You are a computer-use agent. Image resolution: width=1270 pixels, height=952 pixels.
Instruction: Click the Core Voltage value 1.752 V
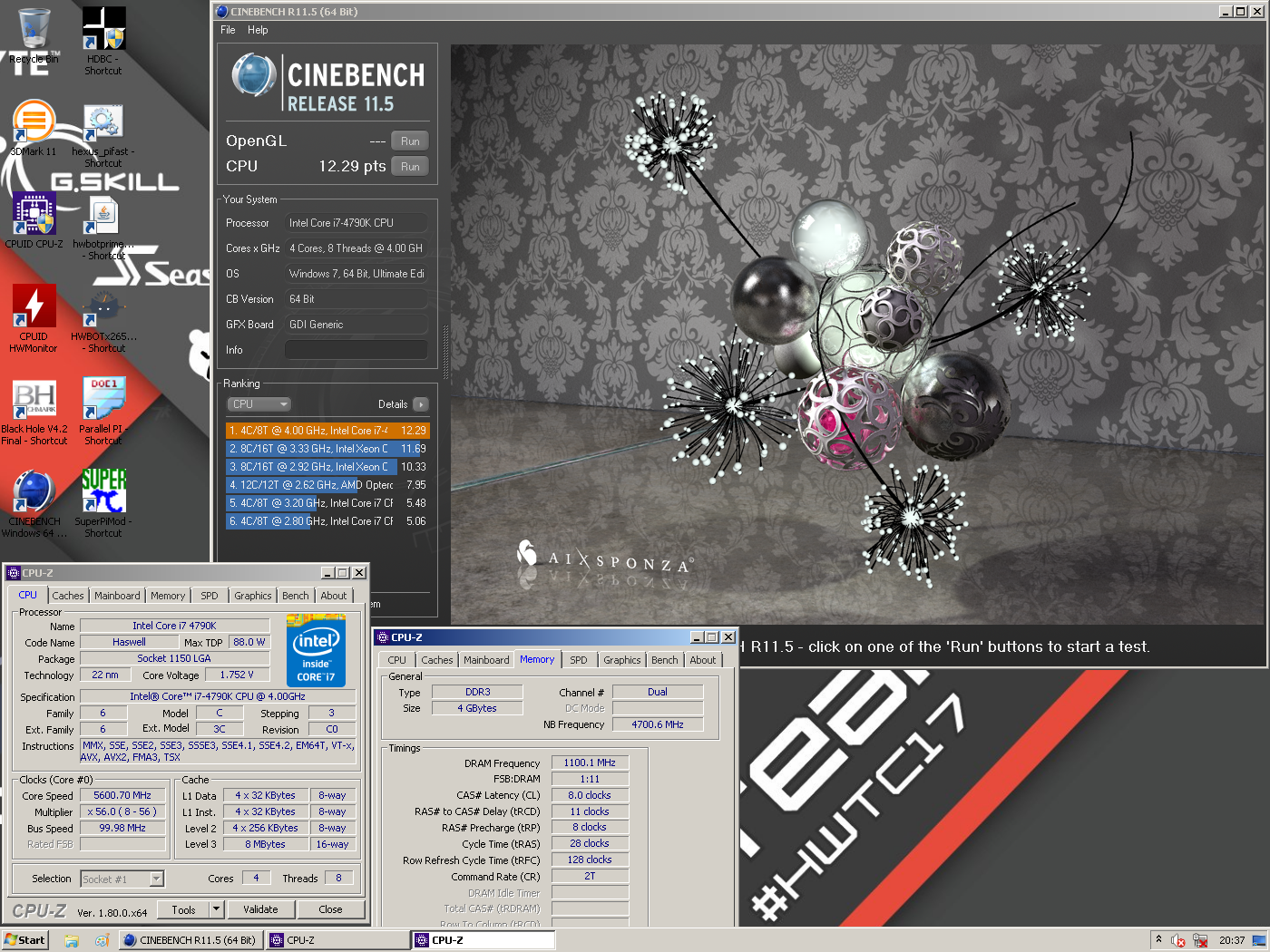(237, 675)
